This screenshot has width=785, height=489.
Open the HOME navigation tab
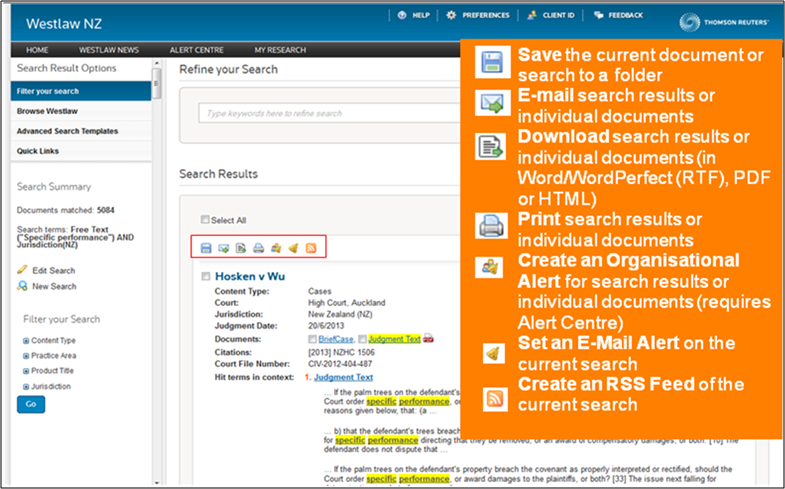37,50
